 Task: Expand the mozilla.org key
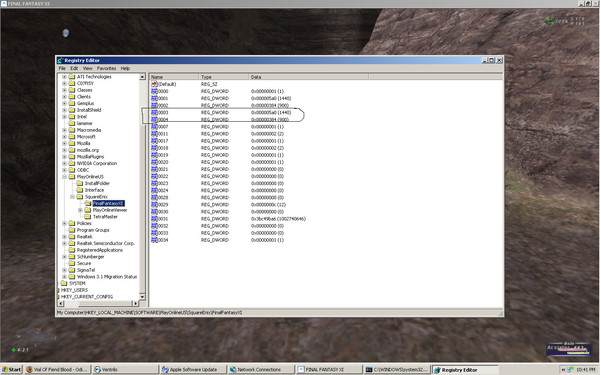click(x=64, y=150)
